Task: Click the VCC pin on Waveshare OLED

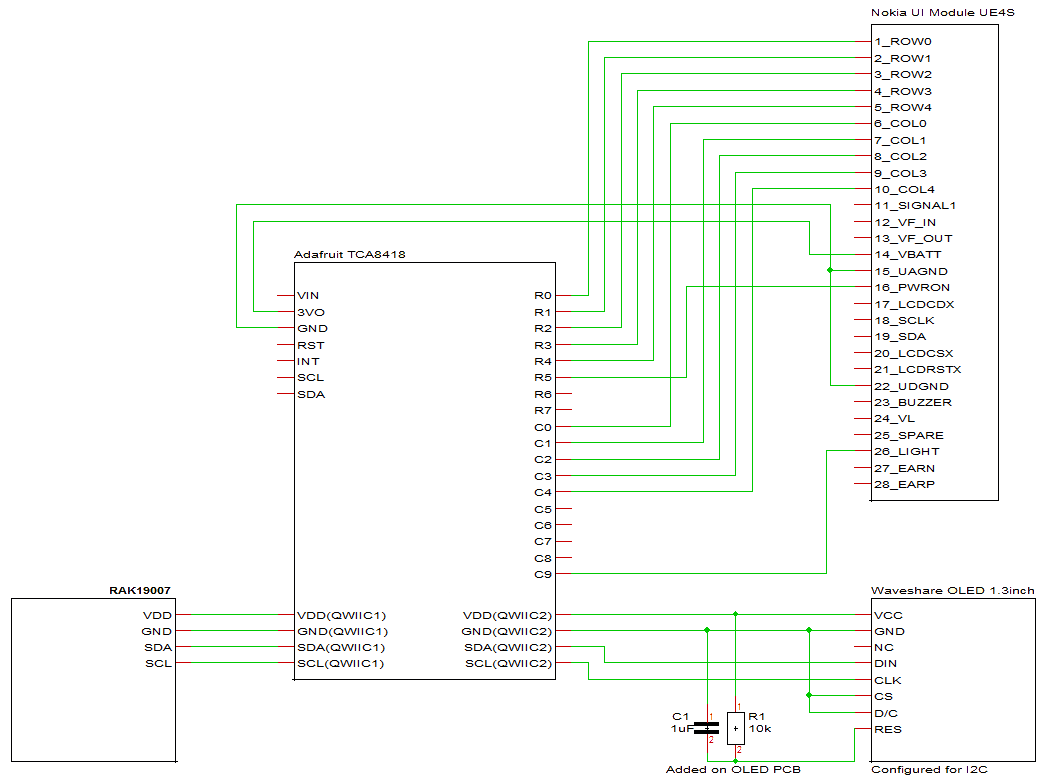Action: coord(888,615)
